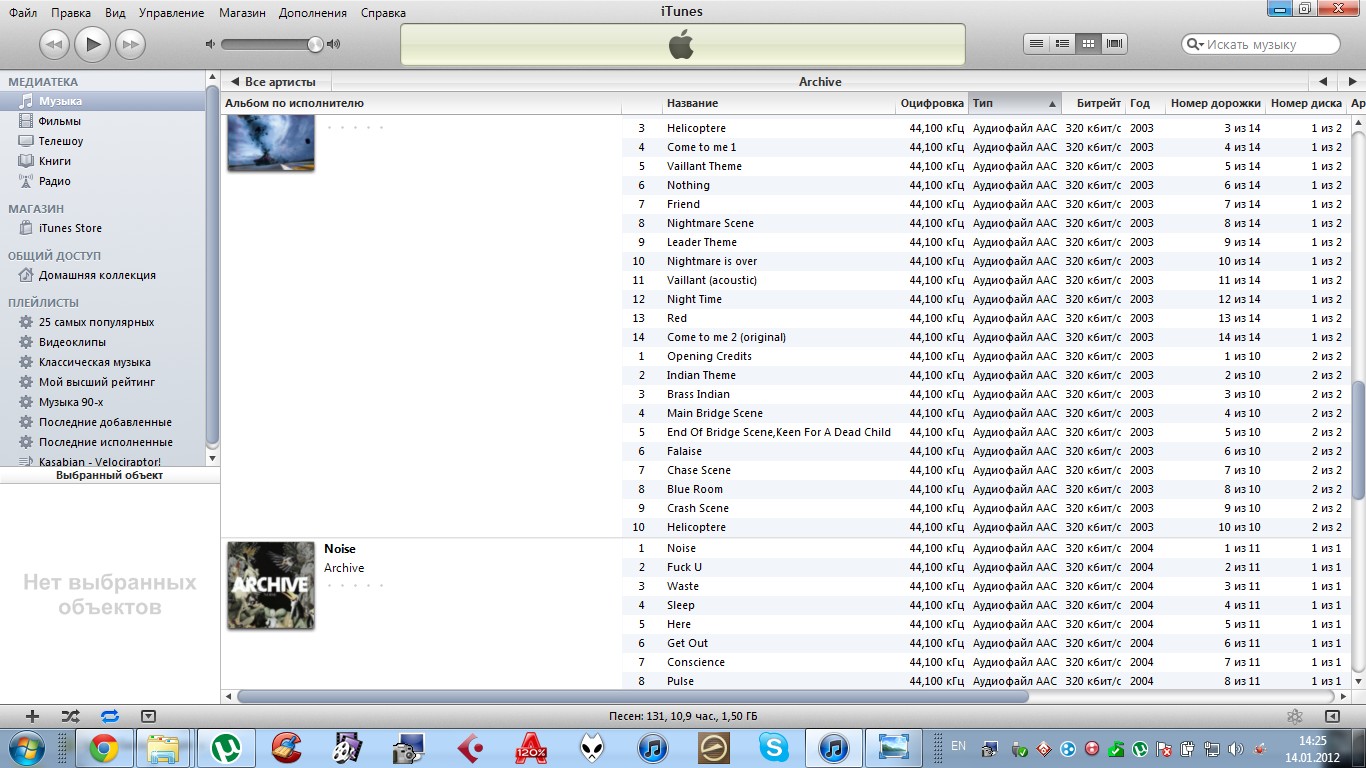The width and height of the screenshot is (1366, 768).
Task: Open the Управление menu
Action: click(171, 13)
